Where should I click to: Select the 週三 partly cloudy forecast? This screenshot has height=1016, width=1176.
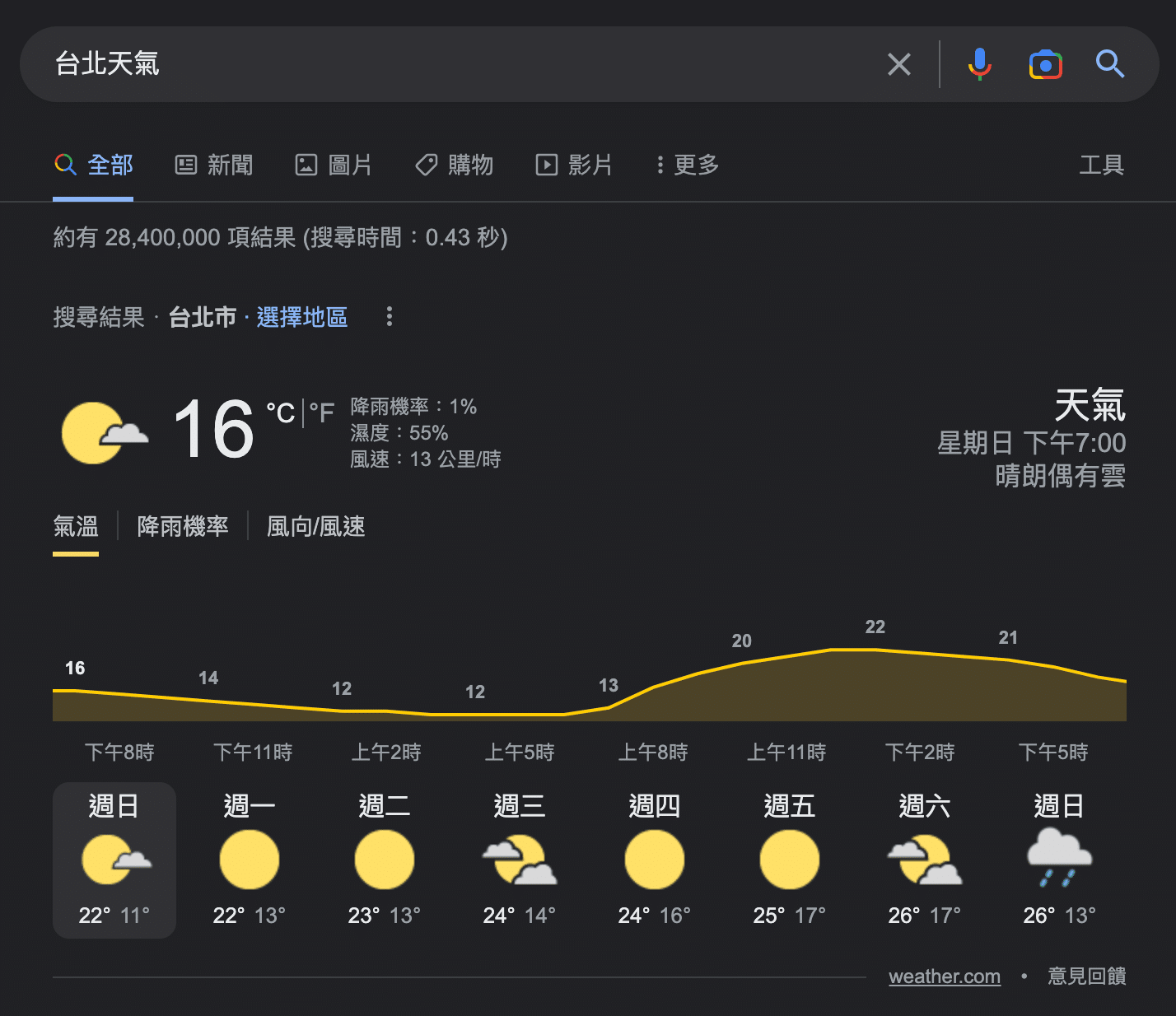pos(520,860)
